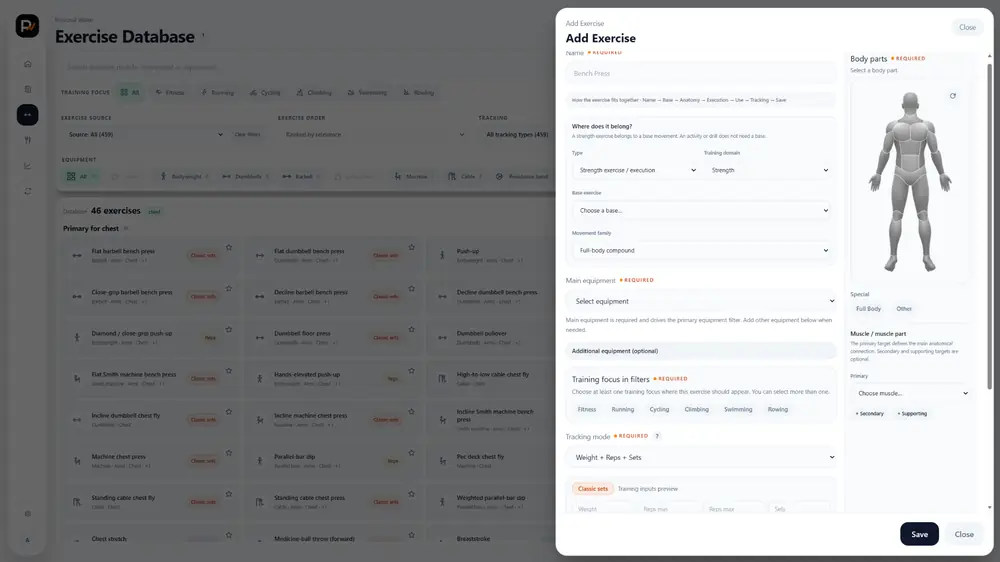Click the Tracking mode help question mark
Viewport: 1000px width, 562px height.
pyautogui.click(x=657, y=436)
